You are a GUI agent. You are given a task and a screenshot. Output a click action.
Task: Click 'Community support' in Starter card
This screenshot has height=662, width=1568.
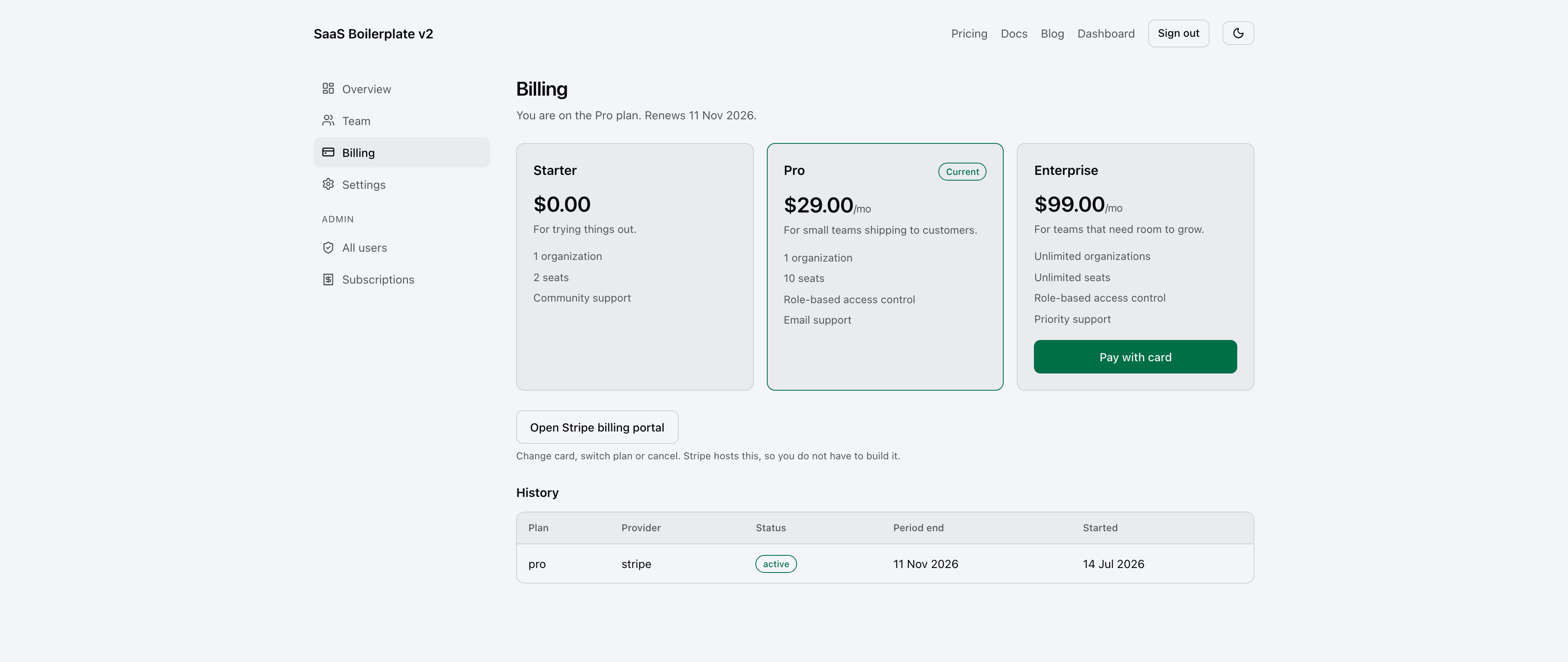(581, 298)
